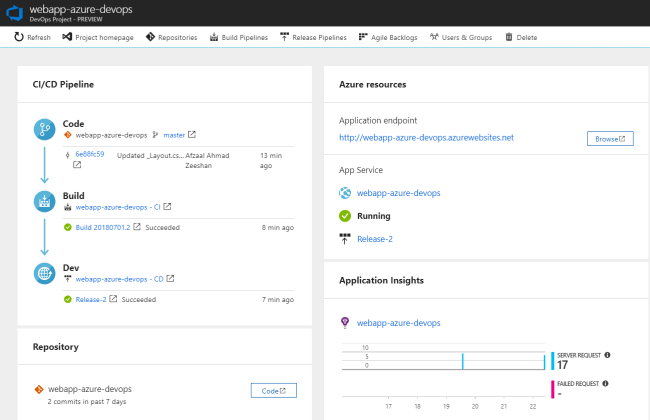Open the application endpoint URL
The width and height of the screenshot is (650, 420).
coord(426,137)
